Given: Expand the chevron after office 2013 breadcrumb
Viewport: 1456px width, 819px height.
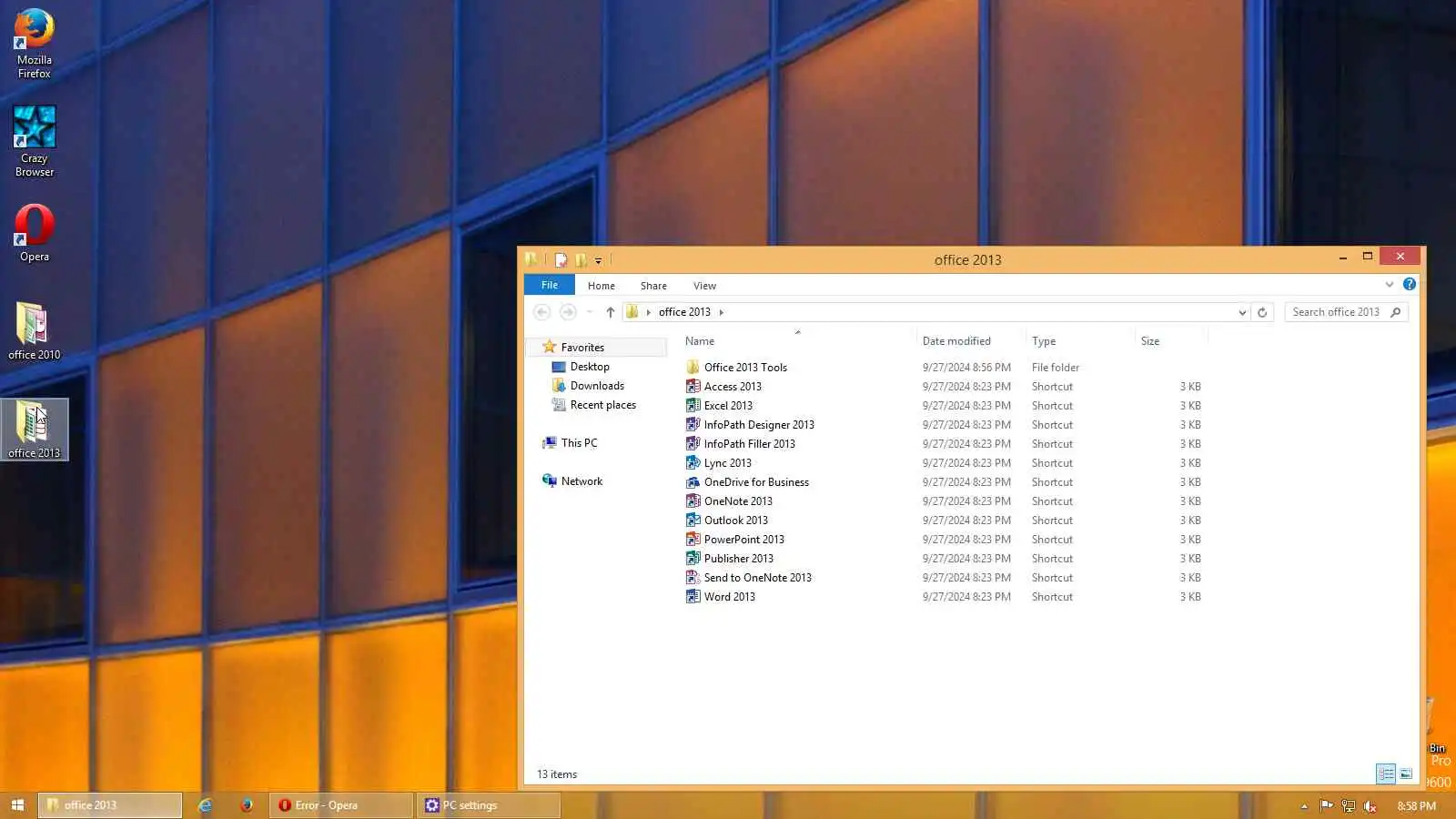Looking at the screenshot, I should (722, 312).
